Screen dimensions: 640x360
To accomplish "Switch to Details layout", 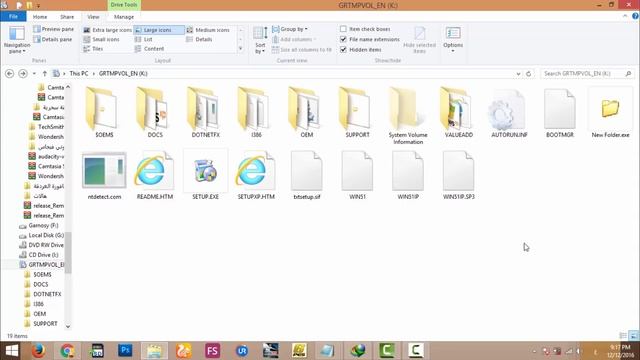I will (199, 39).
